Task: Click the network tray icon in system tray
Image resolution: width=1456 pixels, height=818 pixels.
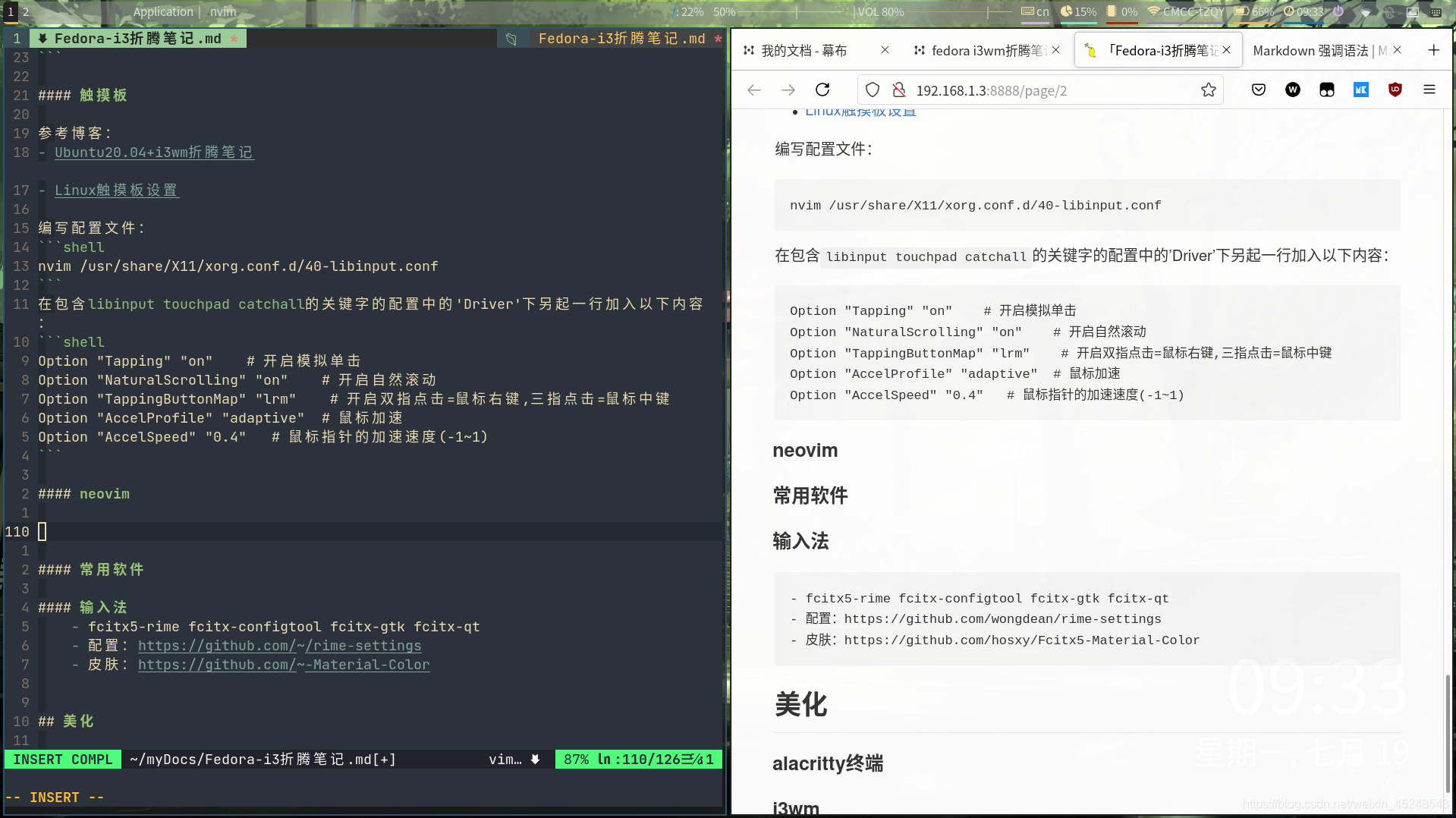Action: point(1366,12)
